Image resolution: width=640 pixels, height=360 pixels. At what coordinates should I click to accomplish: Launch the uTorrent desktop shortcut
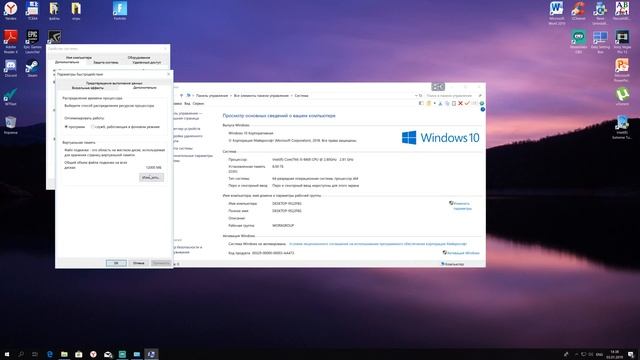pyautogui.click(x=622, y=97)
